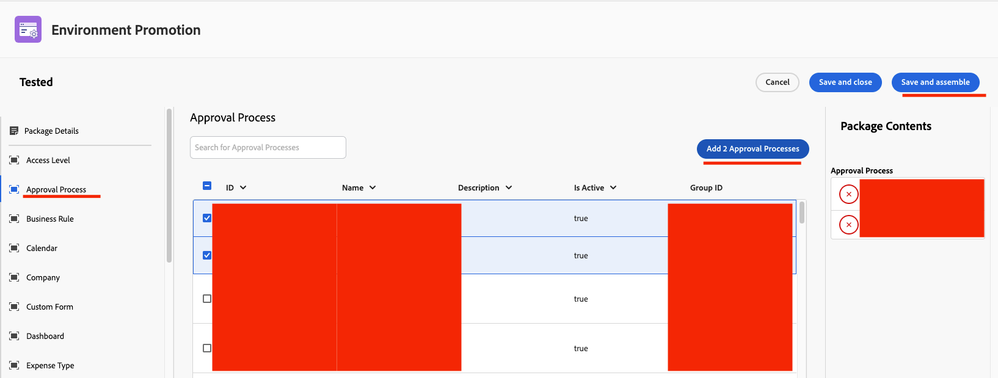
Task: Toggle the select-all header checkbox
Action: click(x=207, y=186)
